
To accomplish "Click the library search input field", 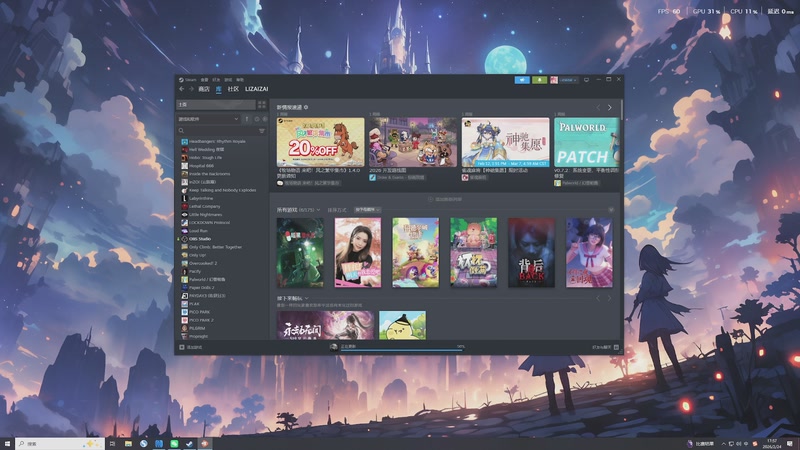I will pyautogui.click(x=220, y=131).
